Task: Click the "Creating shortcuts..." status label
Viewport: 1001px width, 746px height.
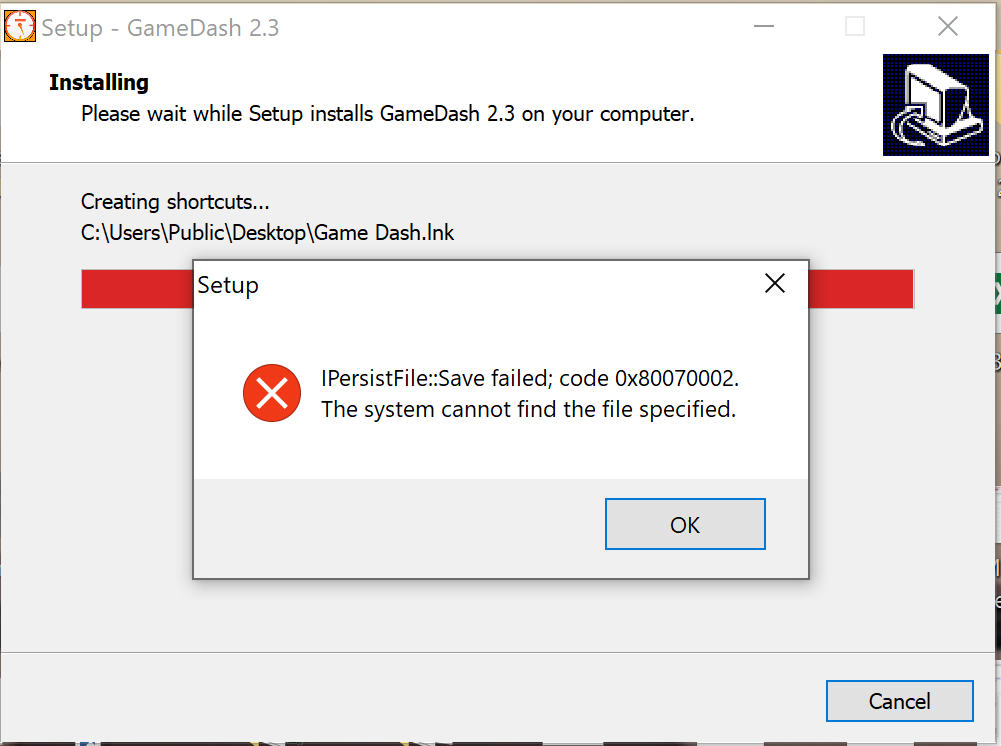Action: (175, 202)
